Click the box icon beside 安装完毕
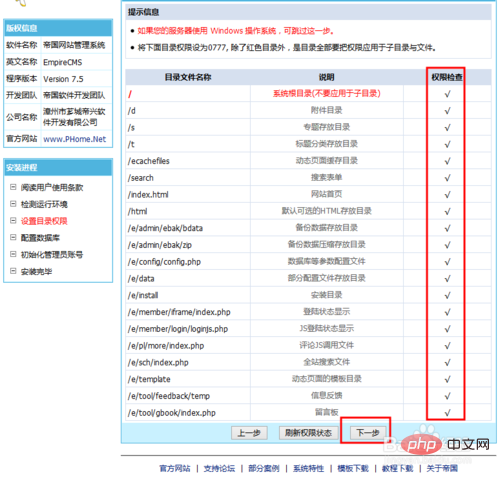 point(13,271)
